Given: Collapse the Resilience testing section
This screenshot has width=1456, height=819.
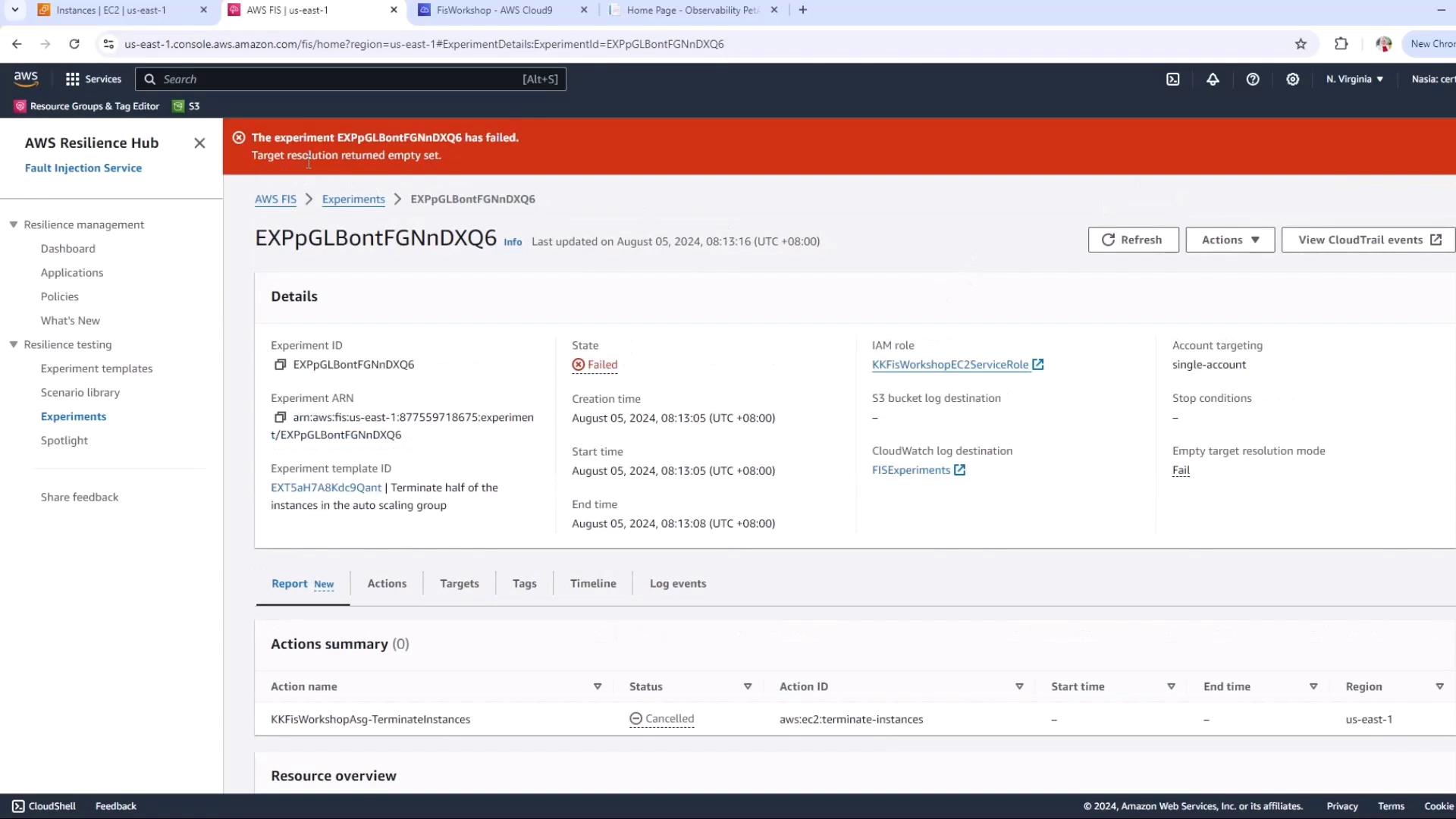Looking at the screenshot, I should click(14, 344).
